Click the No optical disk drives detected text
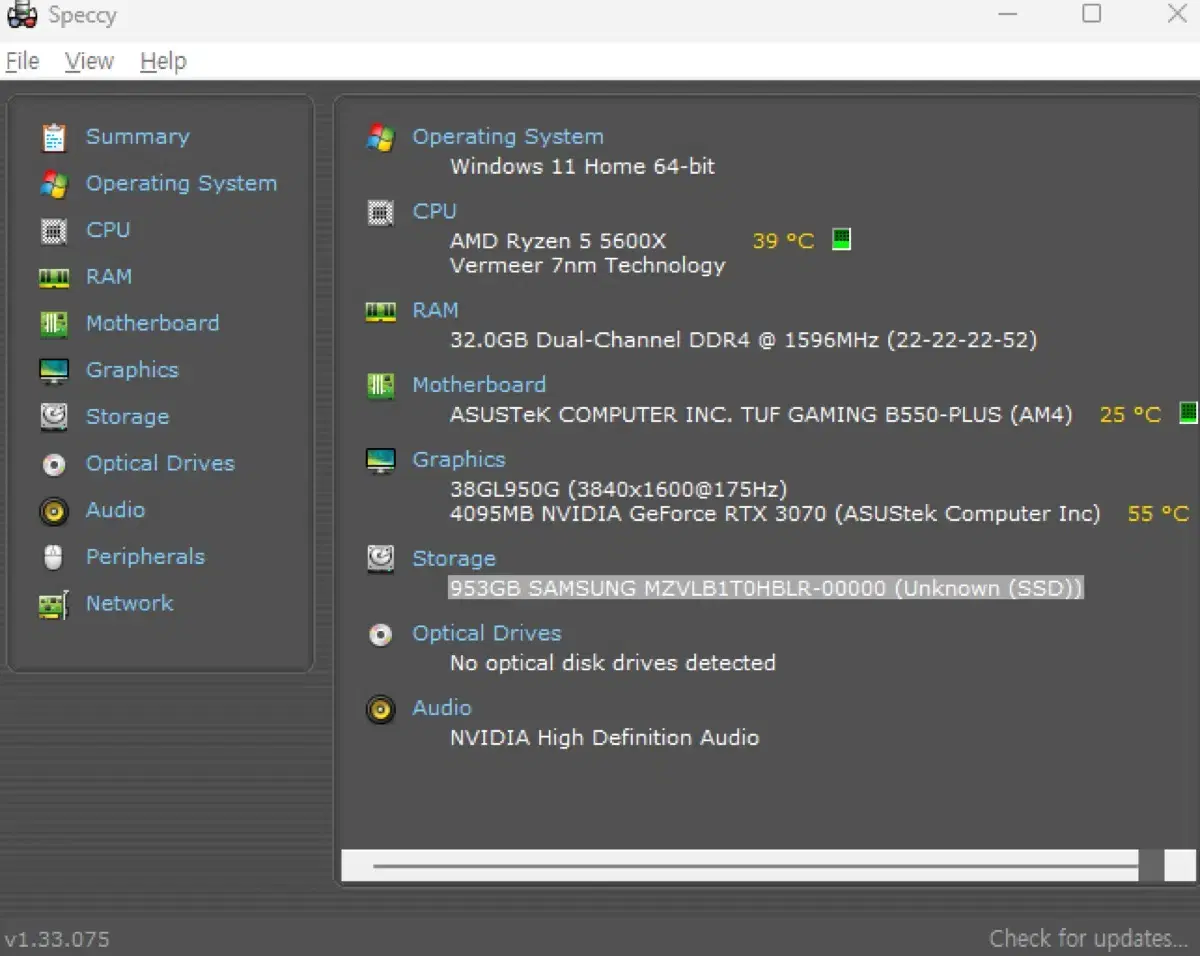 point(613,663)
